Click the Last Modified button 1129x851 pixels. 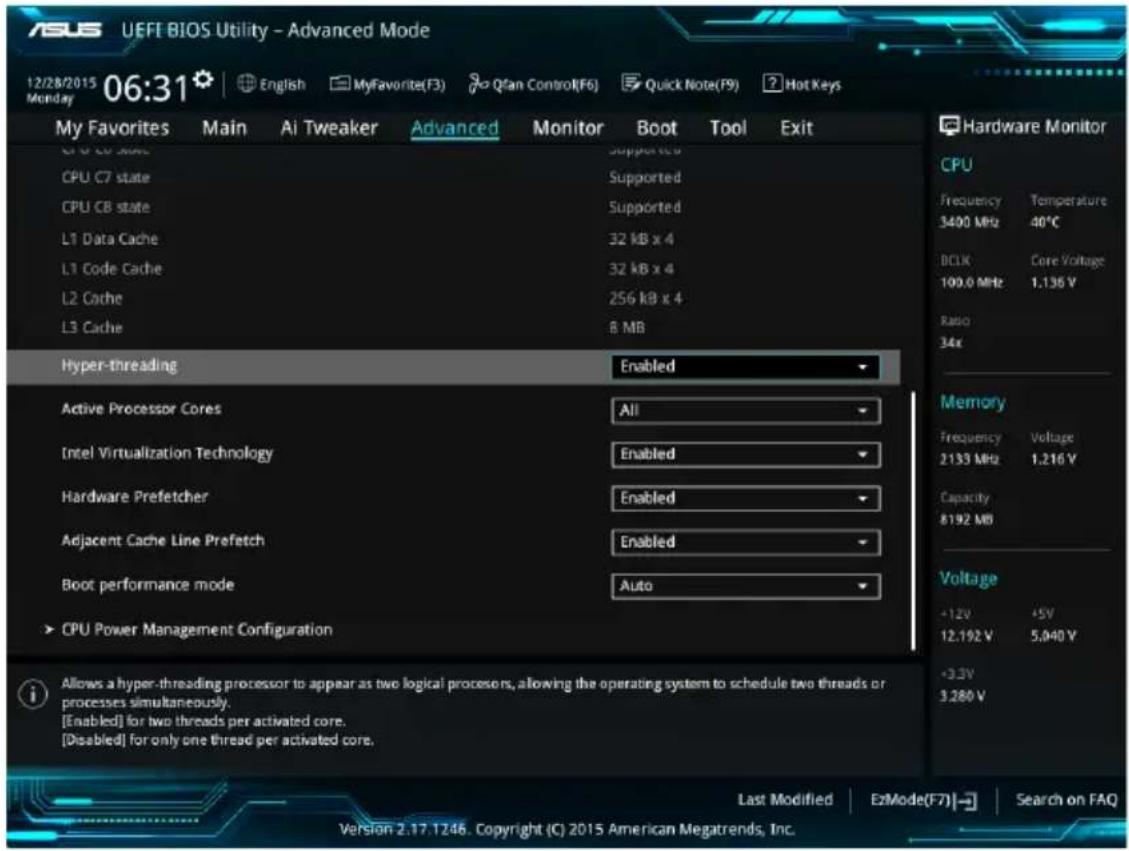pyautogui.click(x=785, y=800)
